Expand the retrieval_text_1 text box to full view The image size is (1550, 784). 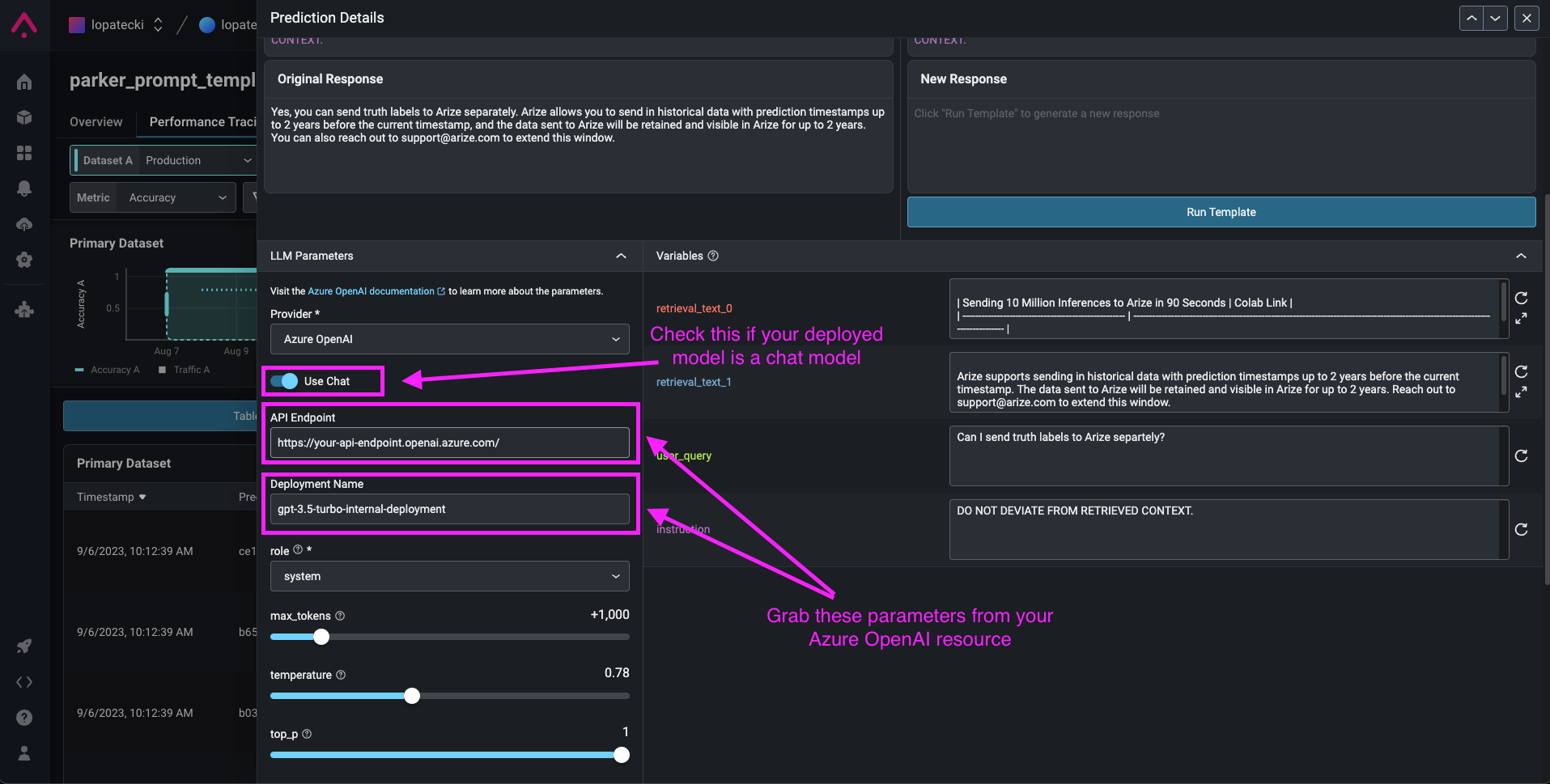coord(1522,392)
